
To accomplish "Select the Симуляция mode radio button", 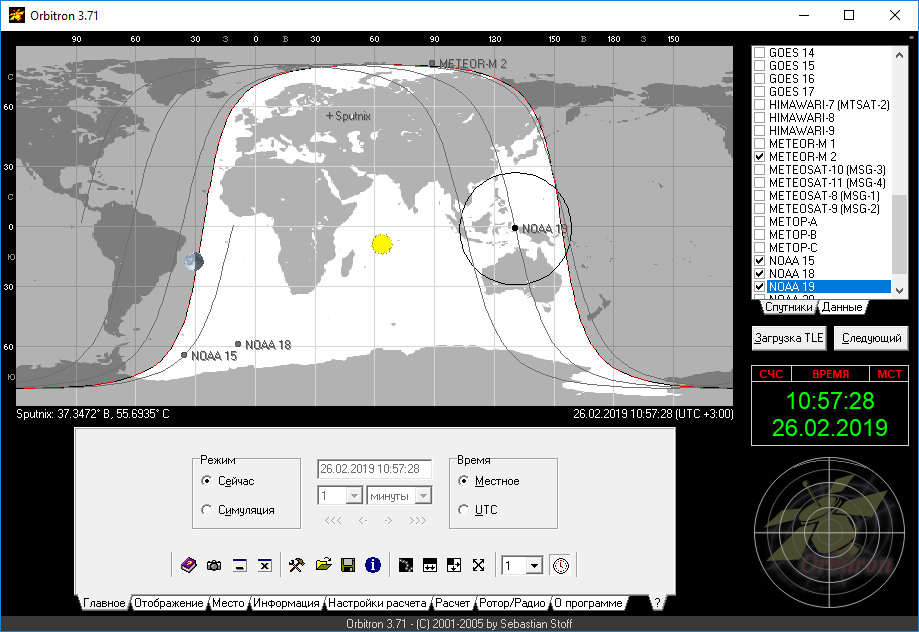I will point(207,510).
